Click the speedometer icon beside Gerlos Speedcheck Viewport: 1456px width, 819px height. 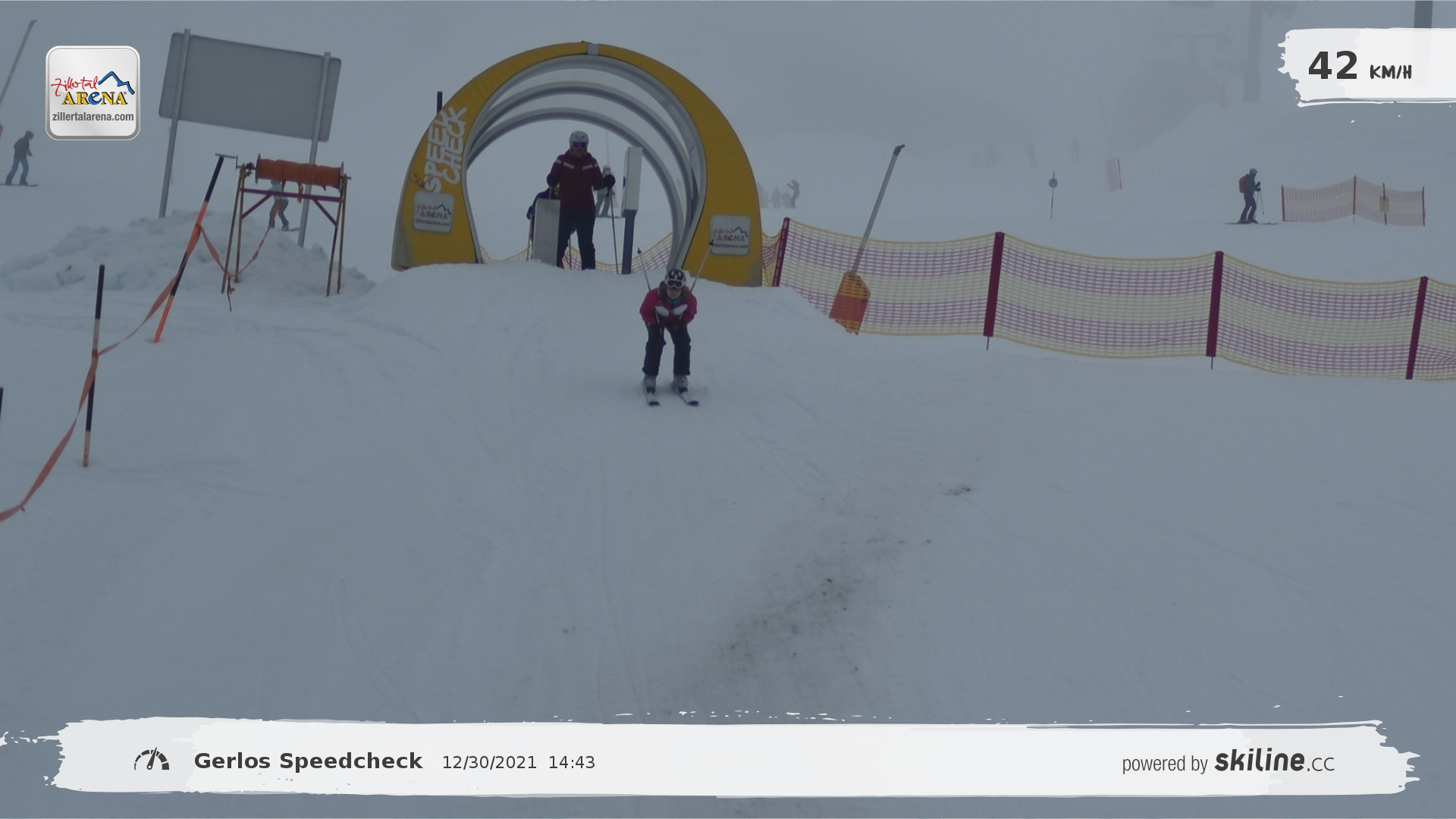coord(152,760)
